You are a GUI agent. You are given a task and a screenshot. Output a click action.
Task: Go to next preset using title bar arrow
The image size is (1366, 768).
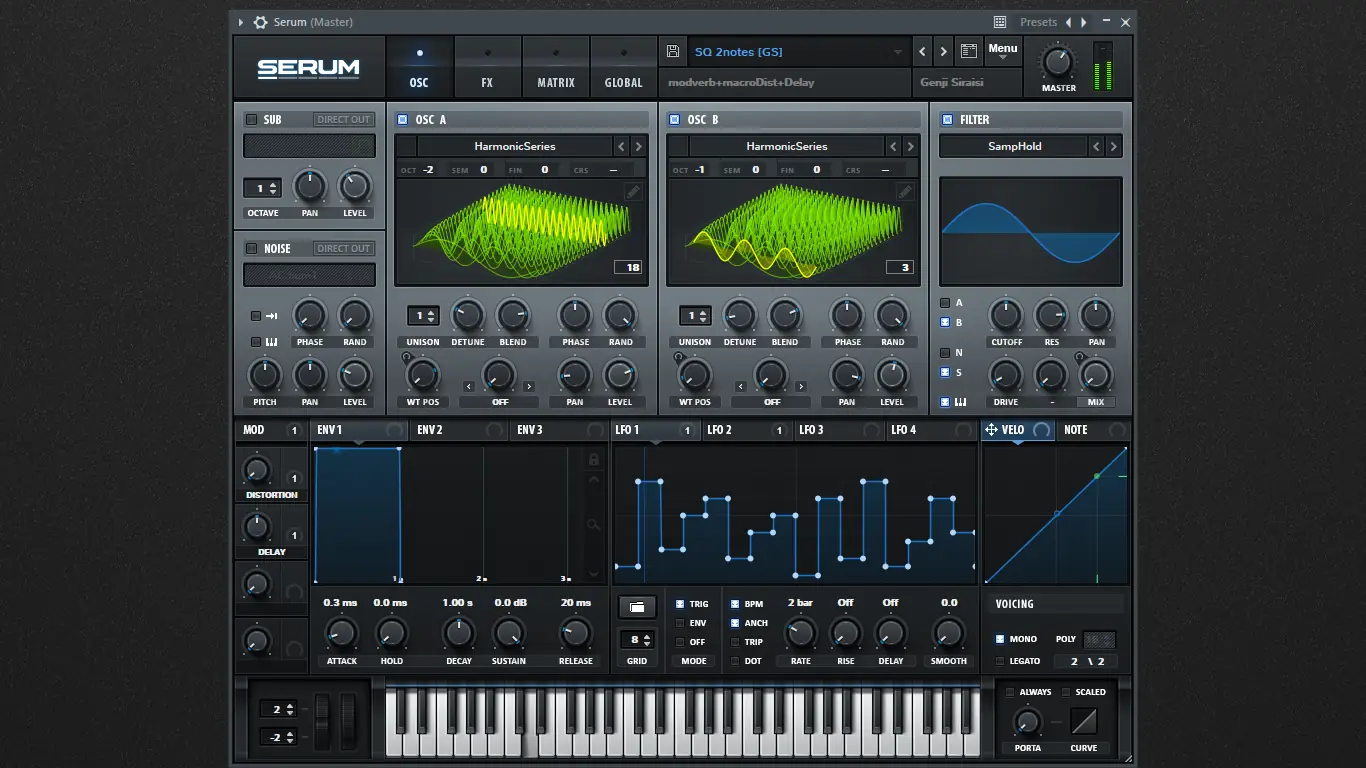point(1084,22)
